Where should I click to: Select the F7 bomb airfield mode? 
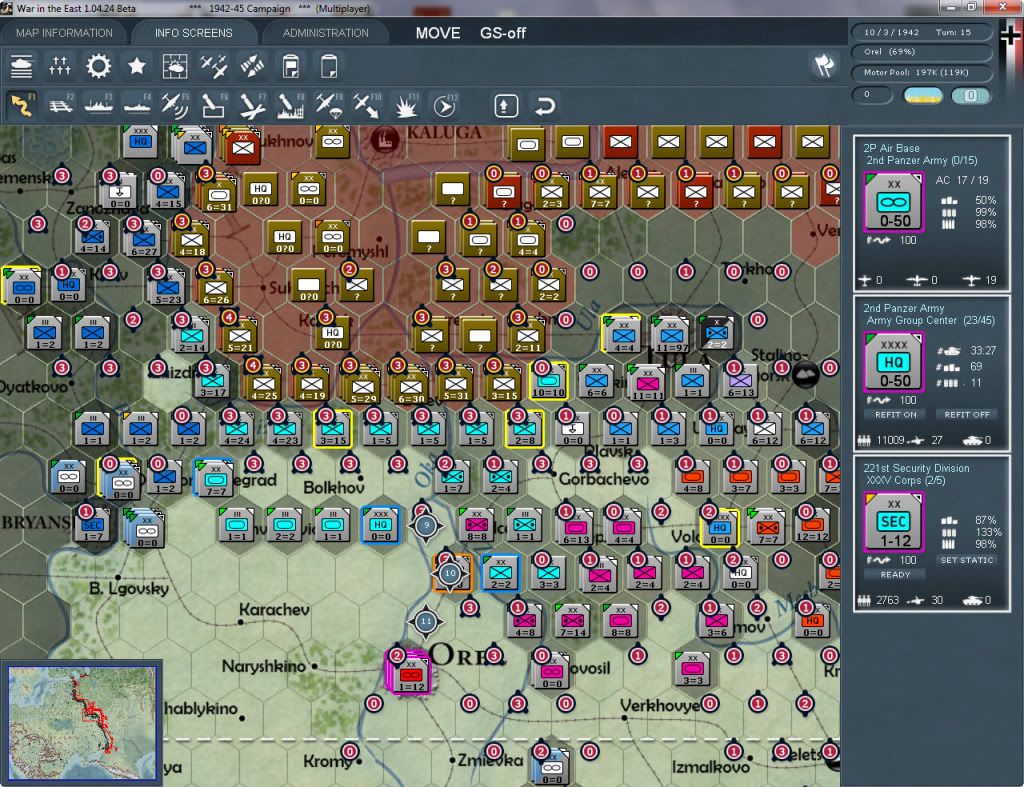pyautogui.click(x=252, y=105)
